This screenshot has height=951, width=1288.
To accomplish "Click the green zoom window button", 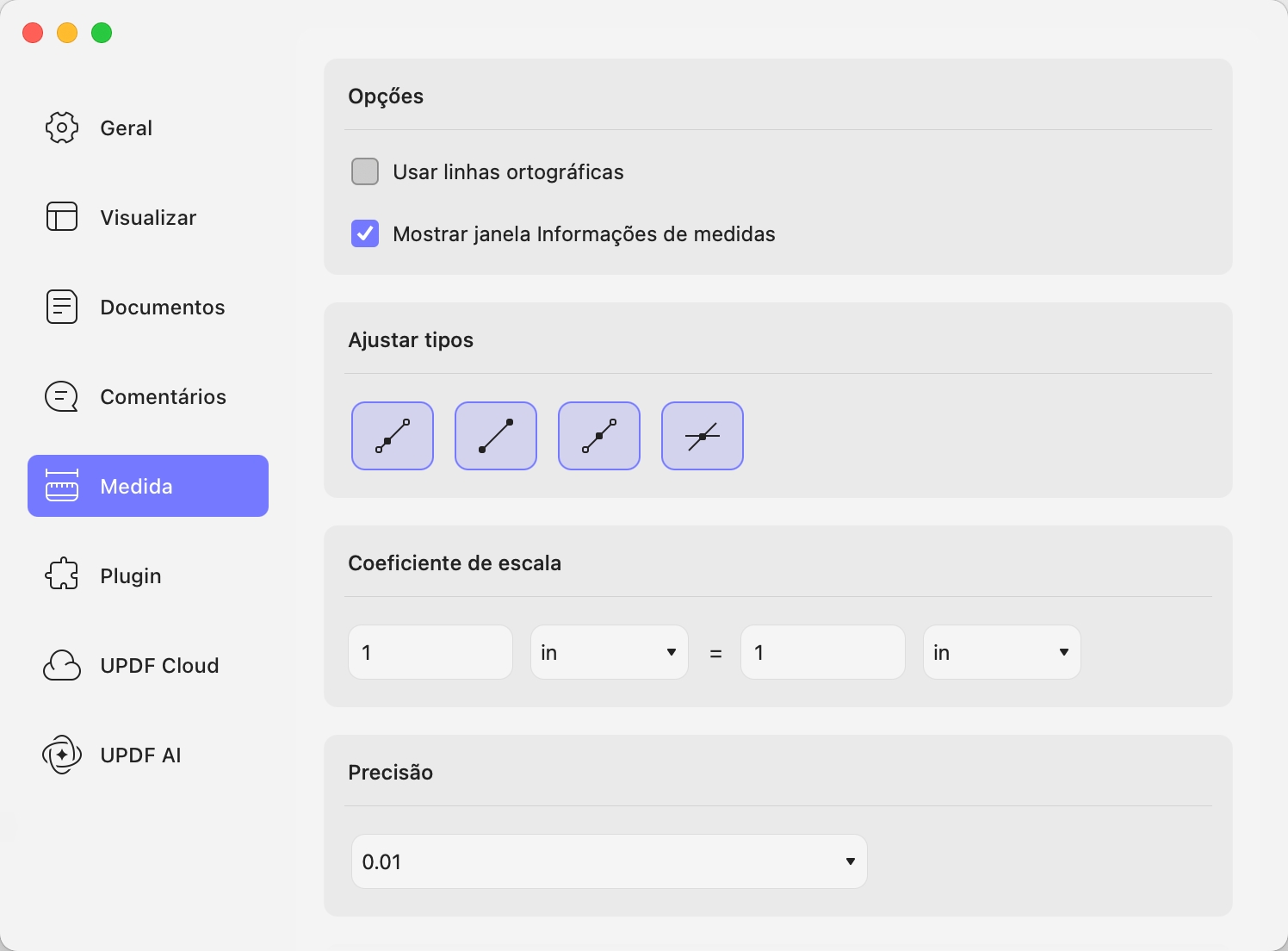I will pyautogui.click(x=102, y=33).
